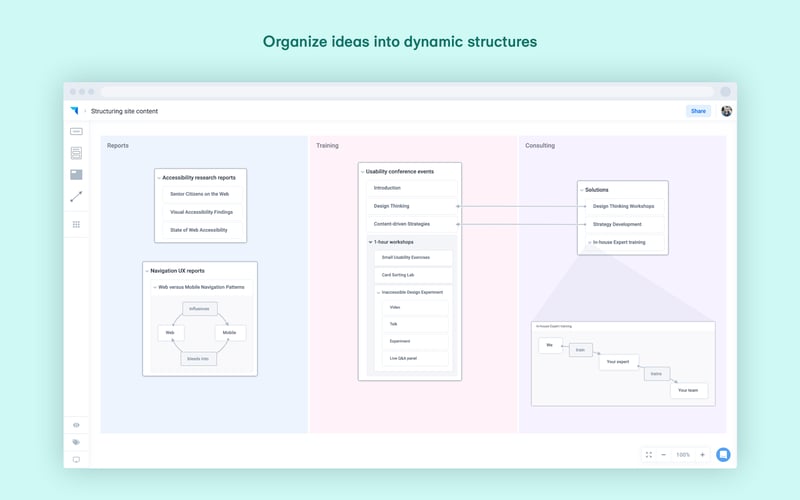Open the grid dots icon in sidebar
The width and height of the screenshot is (800, 500).
tap(76, 224)
